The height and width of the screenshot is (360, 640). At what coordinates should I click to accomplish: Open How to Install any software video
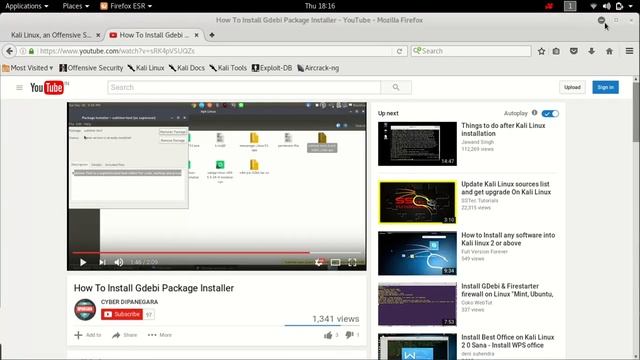pos(508,239)
